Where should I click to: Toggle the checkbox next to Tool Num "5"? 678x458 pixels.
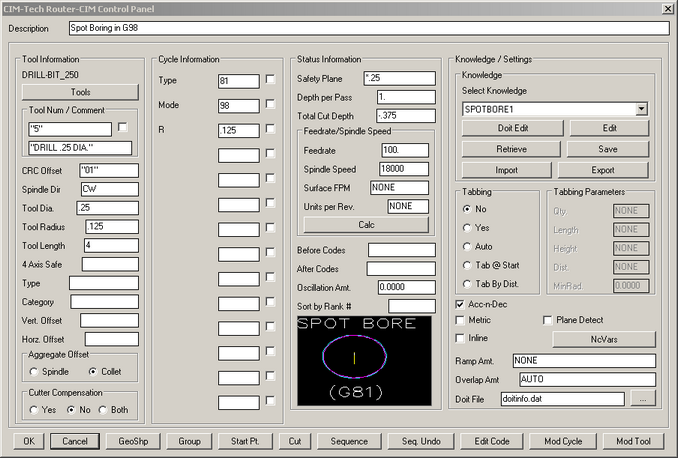click(x=123, y=127)
